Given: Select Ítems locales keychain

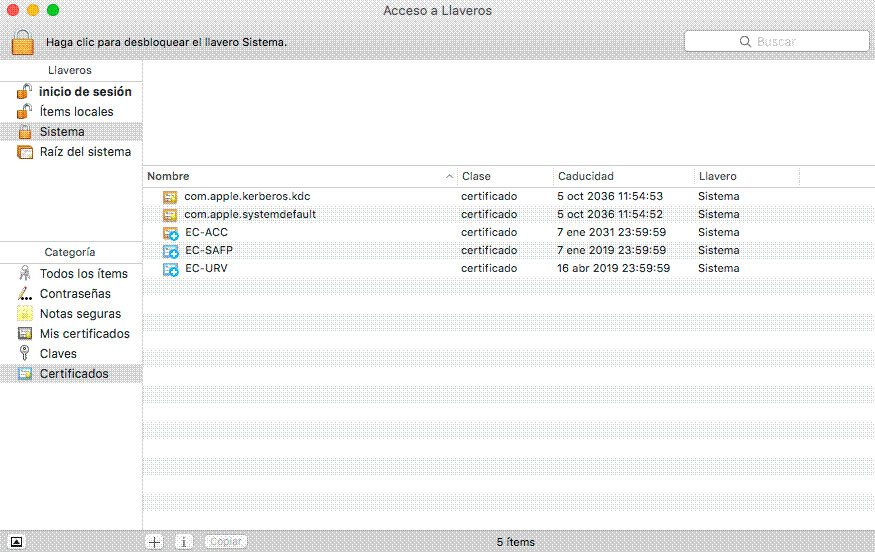Looking at the screenshot, I should [76, 112].
